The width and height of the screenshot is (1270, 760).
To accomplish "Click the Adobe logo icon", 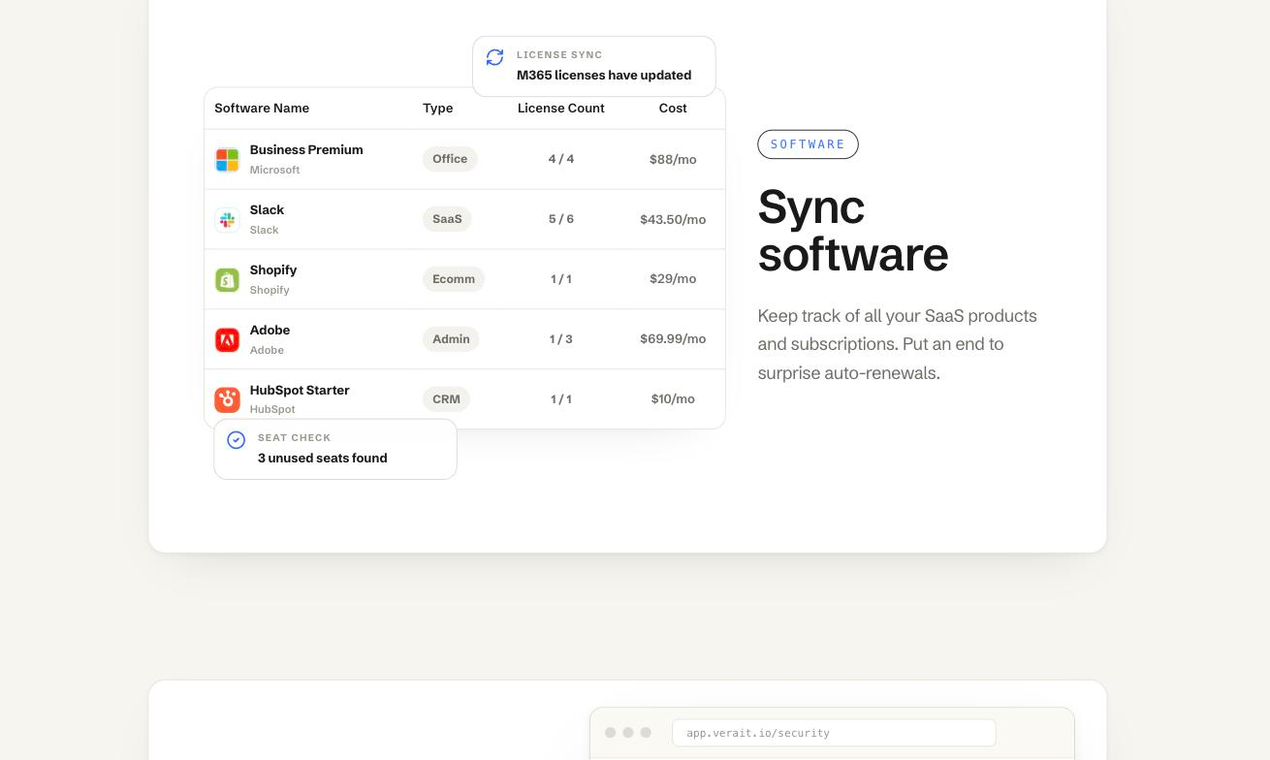I will tap(227, 339).
